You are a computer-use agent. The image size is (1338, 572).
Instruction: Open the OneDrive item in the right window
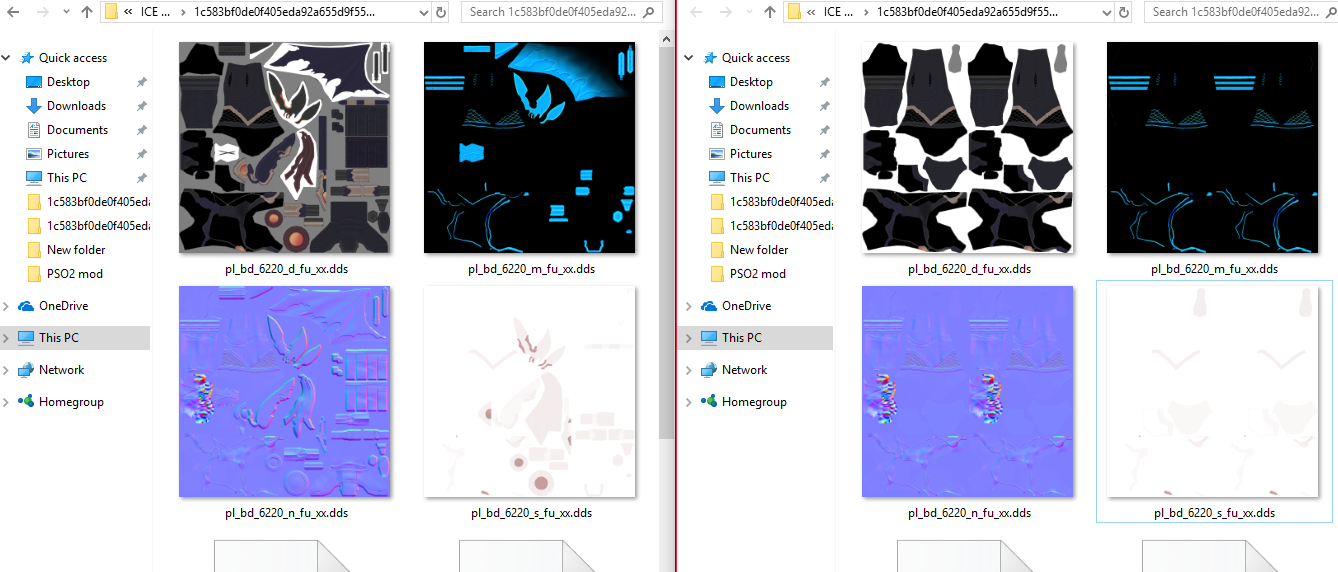[751, 306]
